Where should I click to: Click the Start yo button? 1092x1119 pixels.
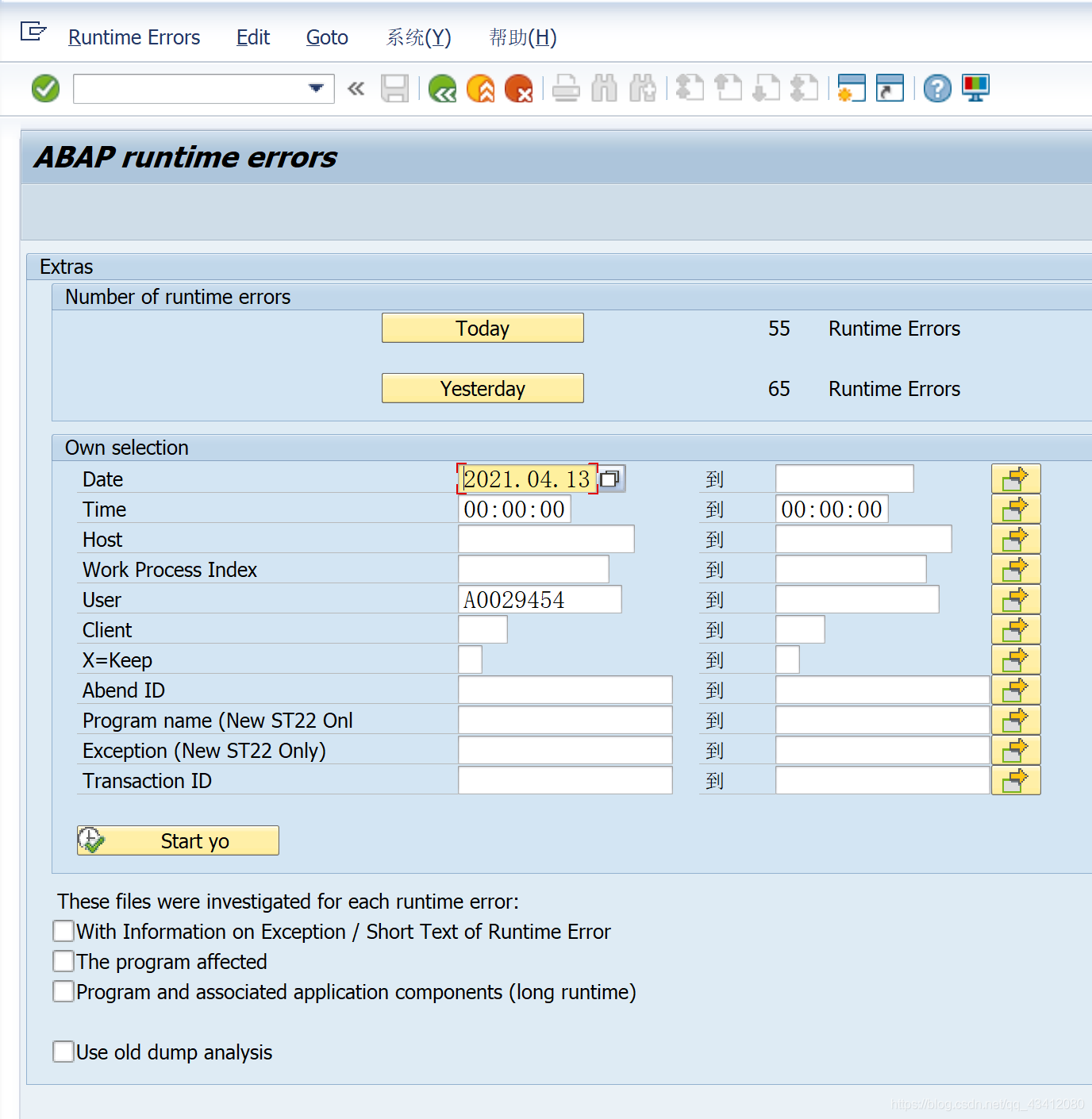pos(178,840)
